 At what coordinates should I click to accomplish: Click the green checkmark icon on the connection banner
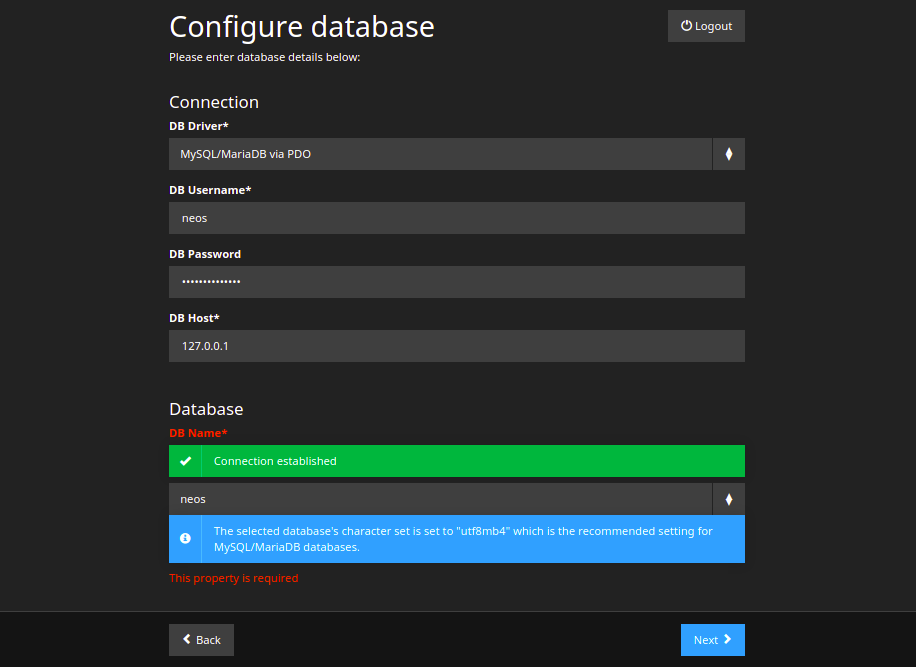pyautogui.click(x=185, y=461)
